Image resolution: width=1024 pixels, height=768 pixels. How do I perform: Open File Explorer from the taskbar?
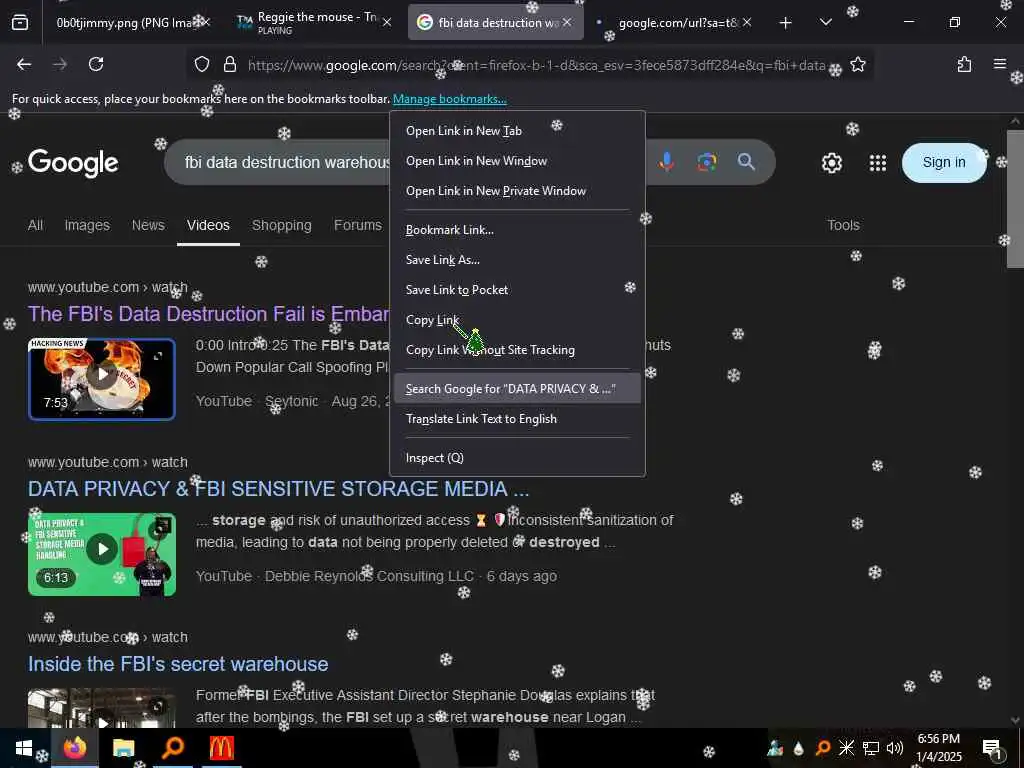point(123,748)
